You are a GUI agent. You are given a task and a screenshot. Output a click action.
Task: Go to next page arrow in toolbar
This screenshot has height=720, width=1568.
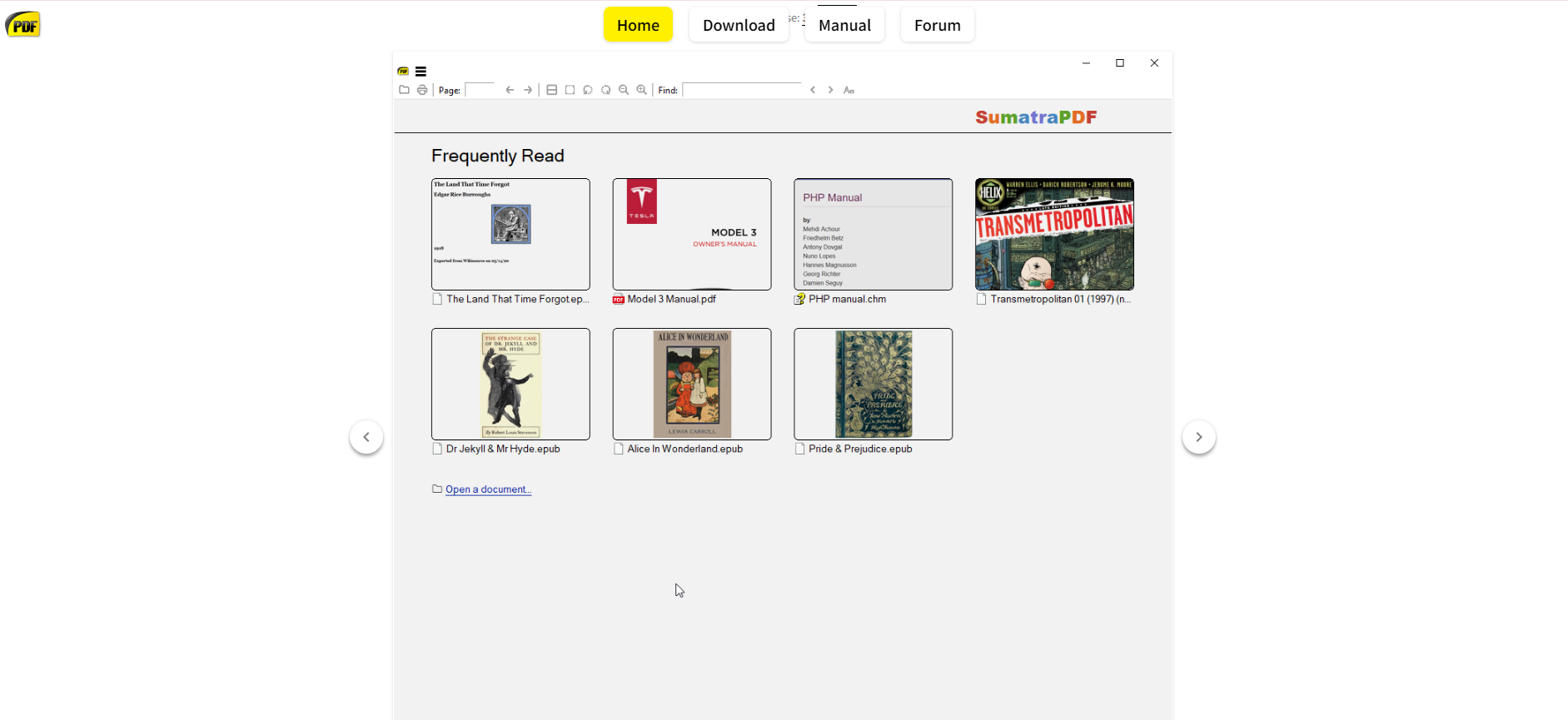[x=528, y=90]
